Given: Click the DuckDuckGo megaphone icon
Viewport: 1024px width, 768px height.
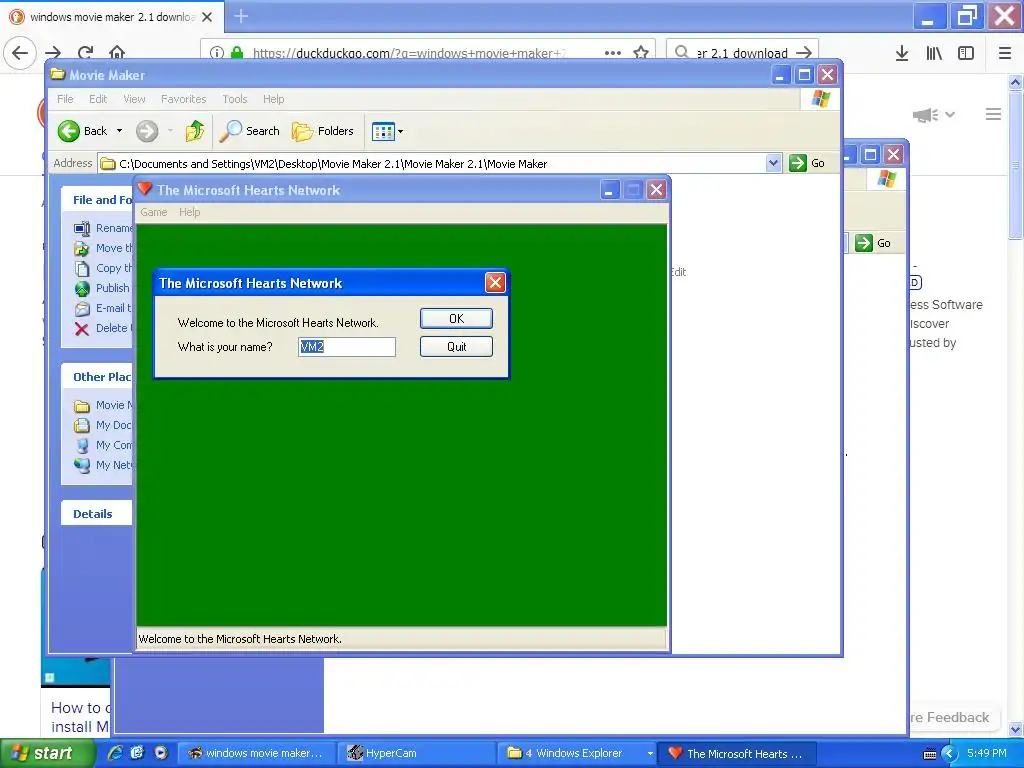Looking at the screenshot, I should (925, 115).
